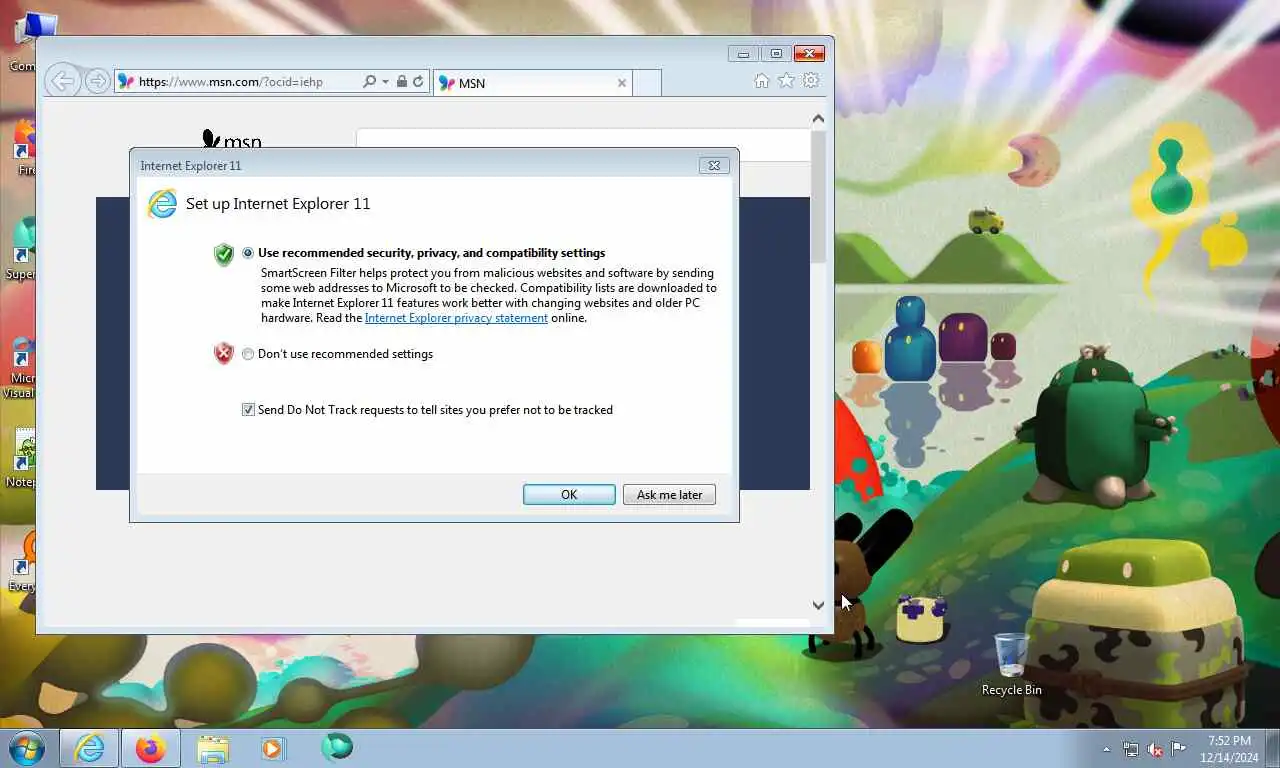Click the security lock icon in address bar
This screenshot has width=1280, height=768.
401,81
